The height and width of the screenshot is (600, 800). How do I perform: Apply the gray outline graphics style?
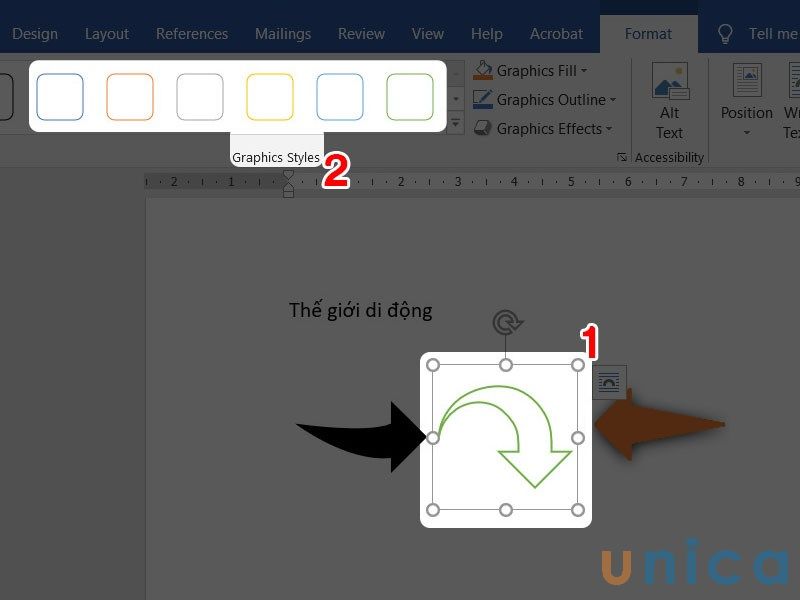click(x=199, y=96)
